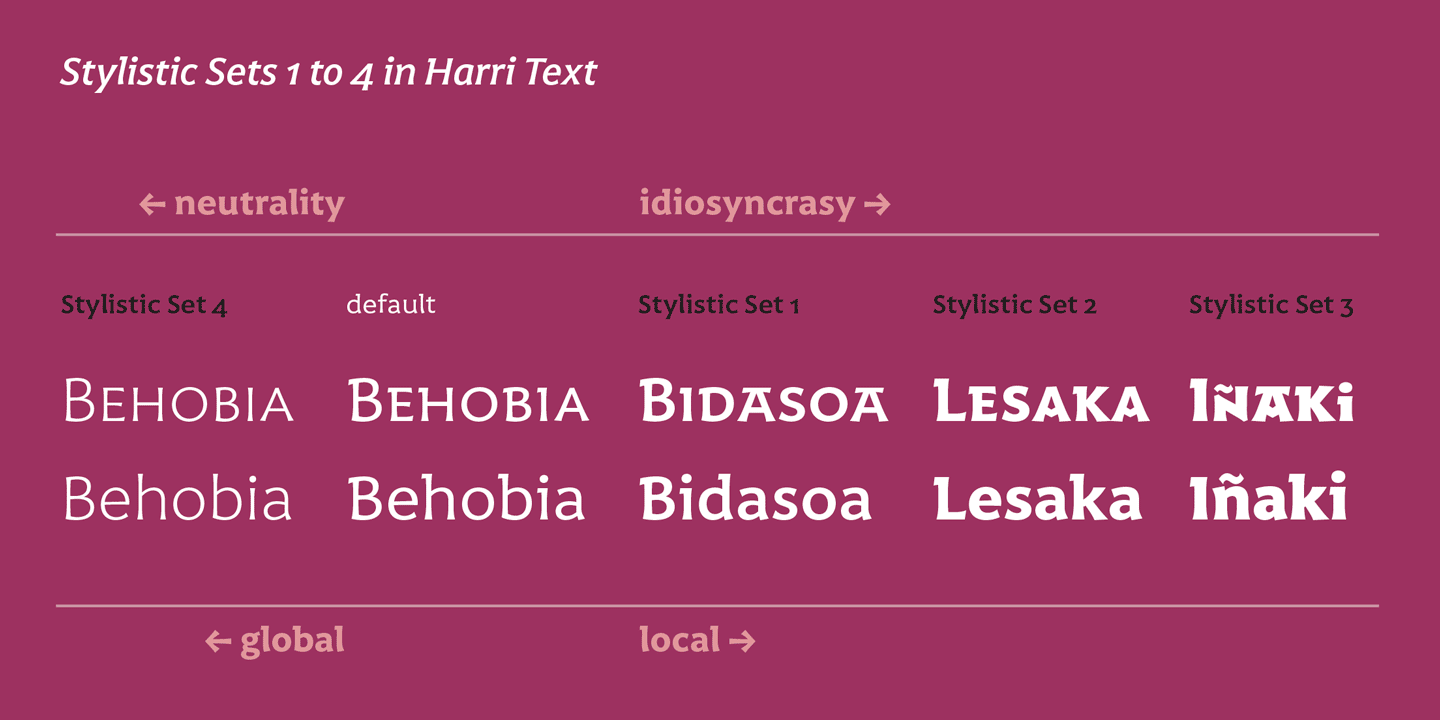Select the default label
1440x720 pixels.
click(391, 304)
